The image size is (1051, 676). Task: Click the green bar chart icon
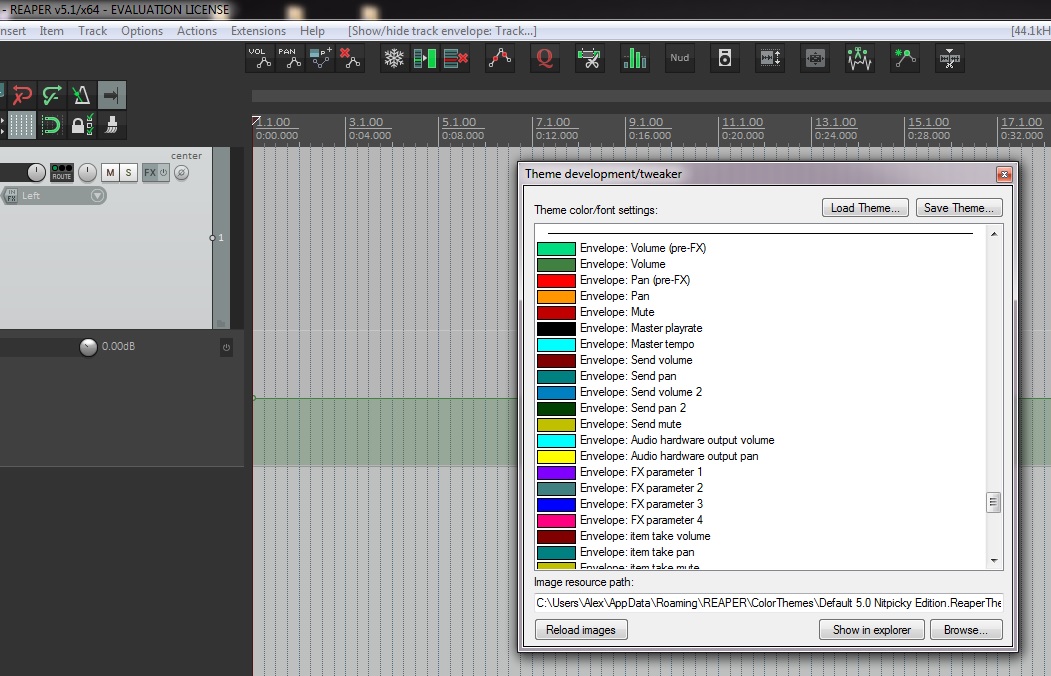point(635,59)
